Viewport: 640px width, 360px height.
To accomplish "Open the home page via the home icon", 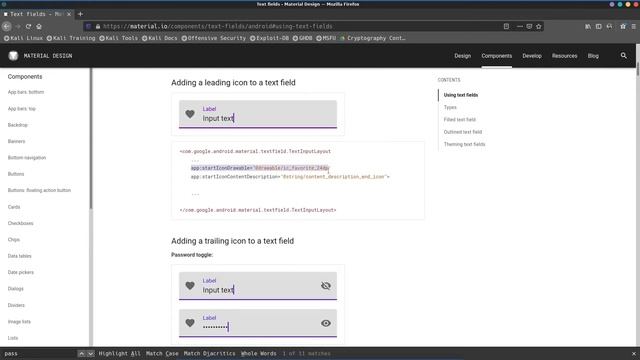I will point(39,26).
